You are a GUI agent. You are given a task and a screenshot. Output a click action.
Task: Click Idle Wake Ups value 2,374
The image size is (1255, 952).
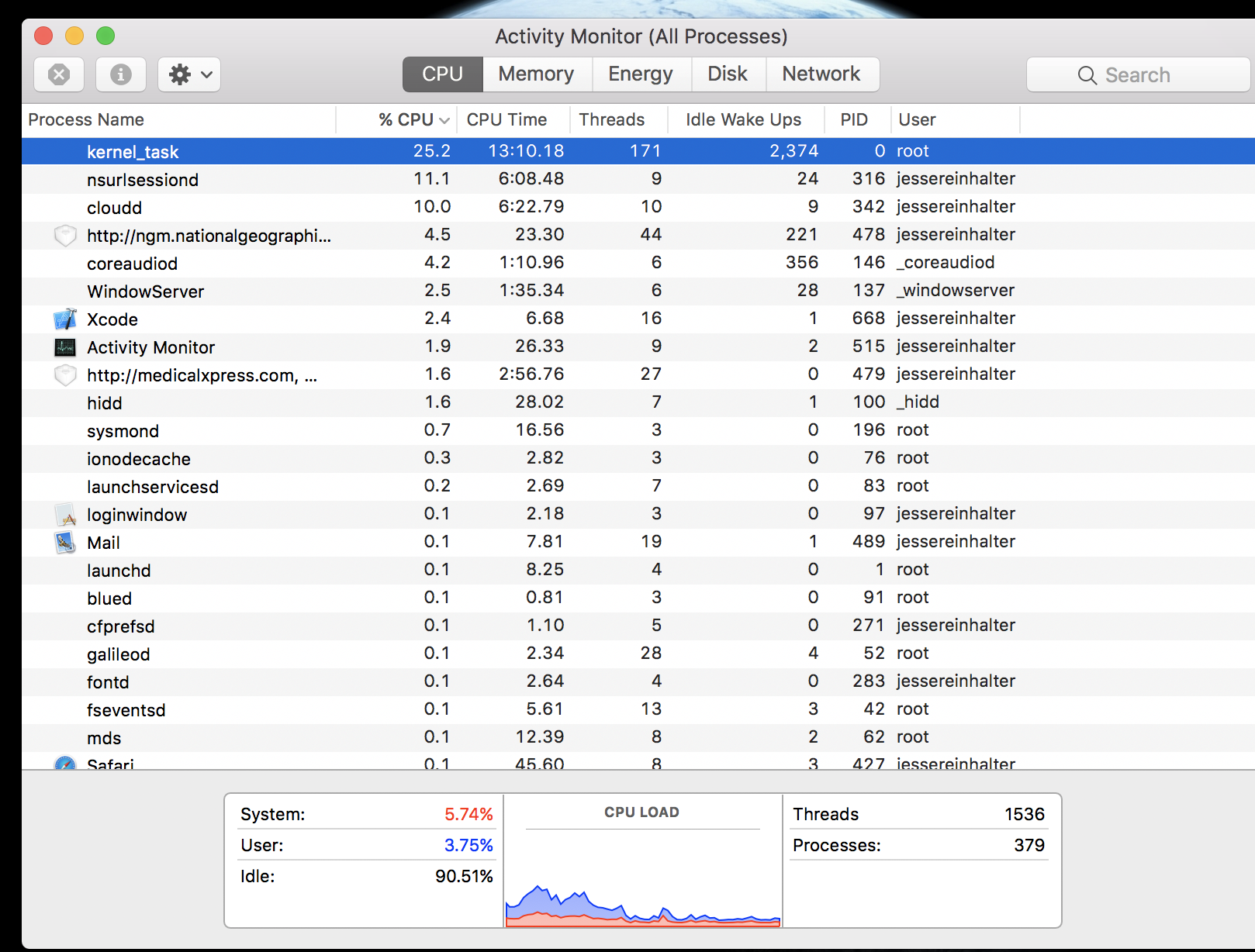pyautogui.click(x=793, y=150)
